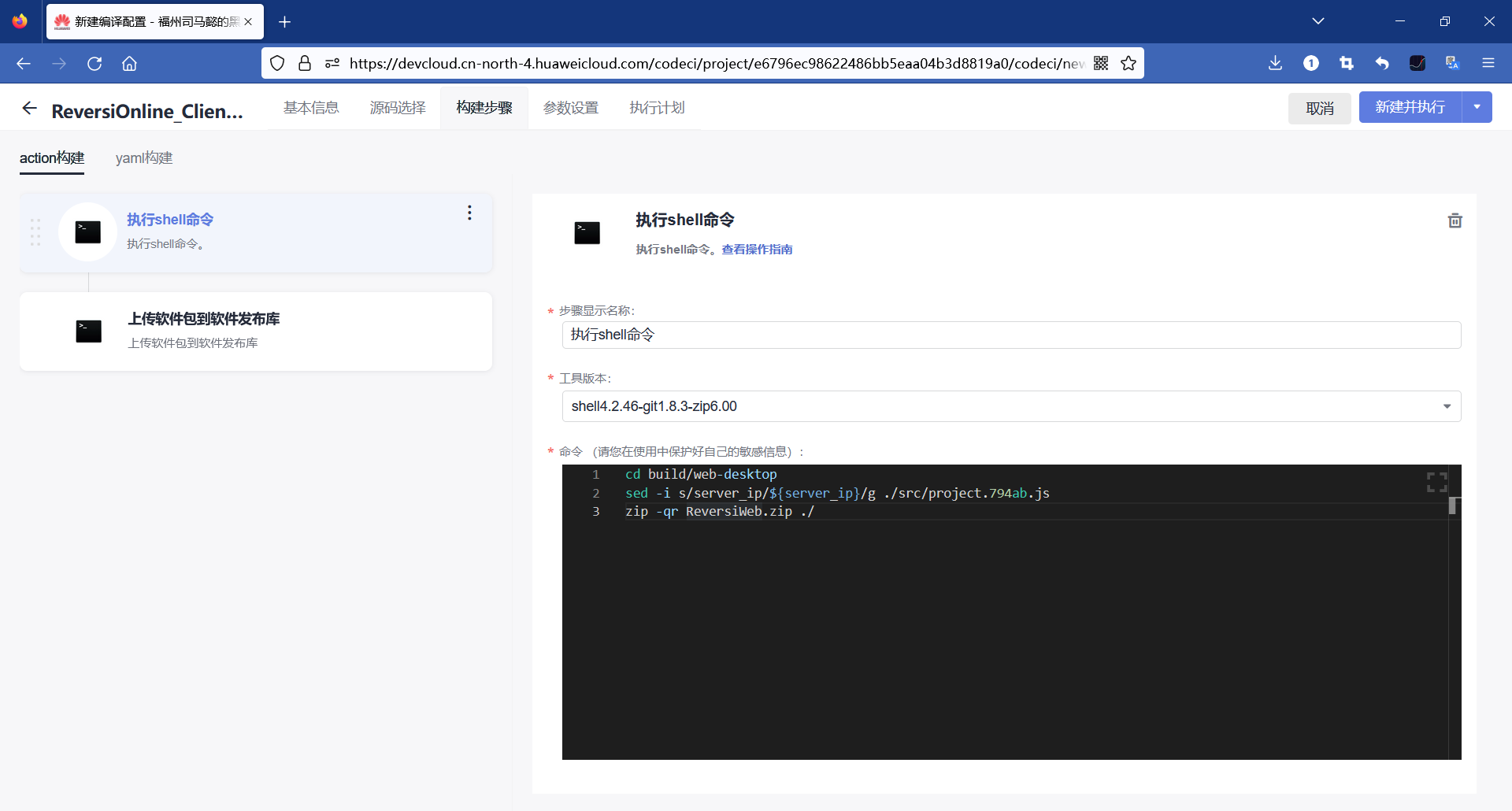Click the command editor vertical scrollbar
Viewport: 1512px width, 811px height.
click(1454, 505)
